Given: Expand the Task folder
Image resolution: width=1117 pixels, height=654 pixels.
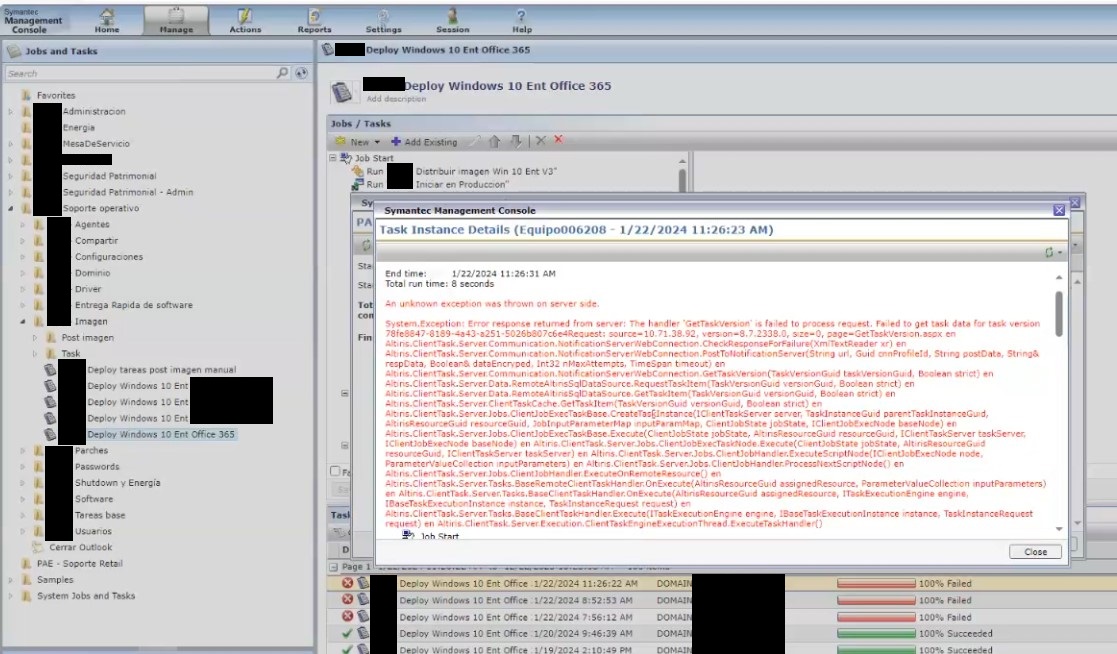Looking at the screenshot, I should pos(35,353).
